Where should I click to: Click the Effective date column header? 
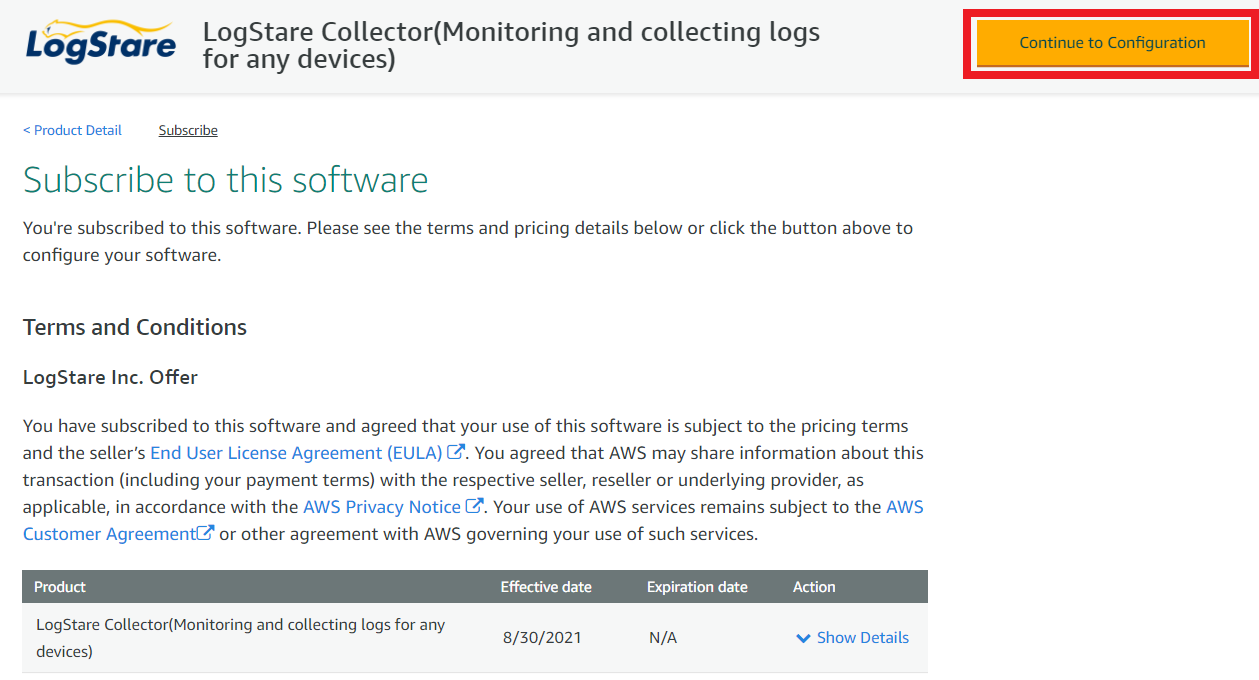pos(546,587)
